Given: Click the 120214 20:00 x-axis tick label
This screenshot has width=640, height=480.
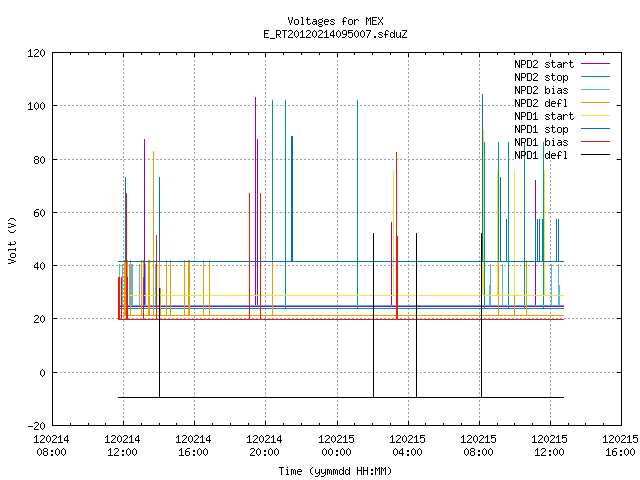Looking at the screenshot, I should point(264,446).
